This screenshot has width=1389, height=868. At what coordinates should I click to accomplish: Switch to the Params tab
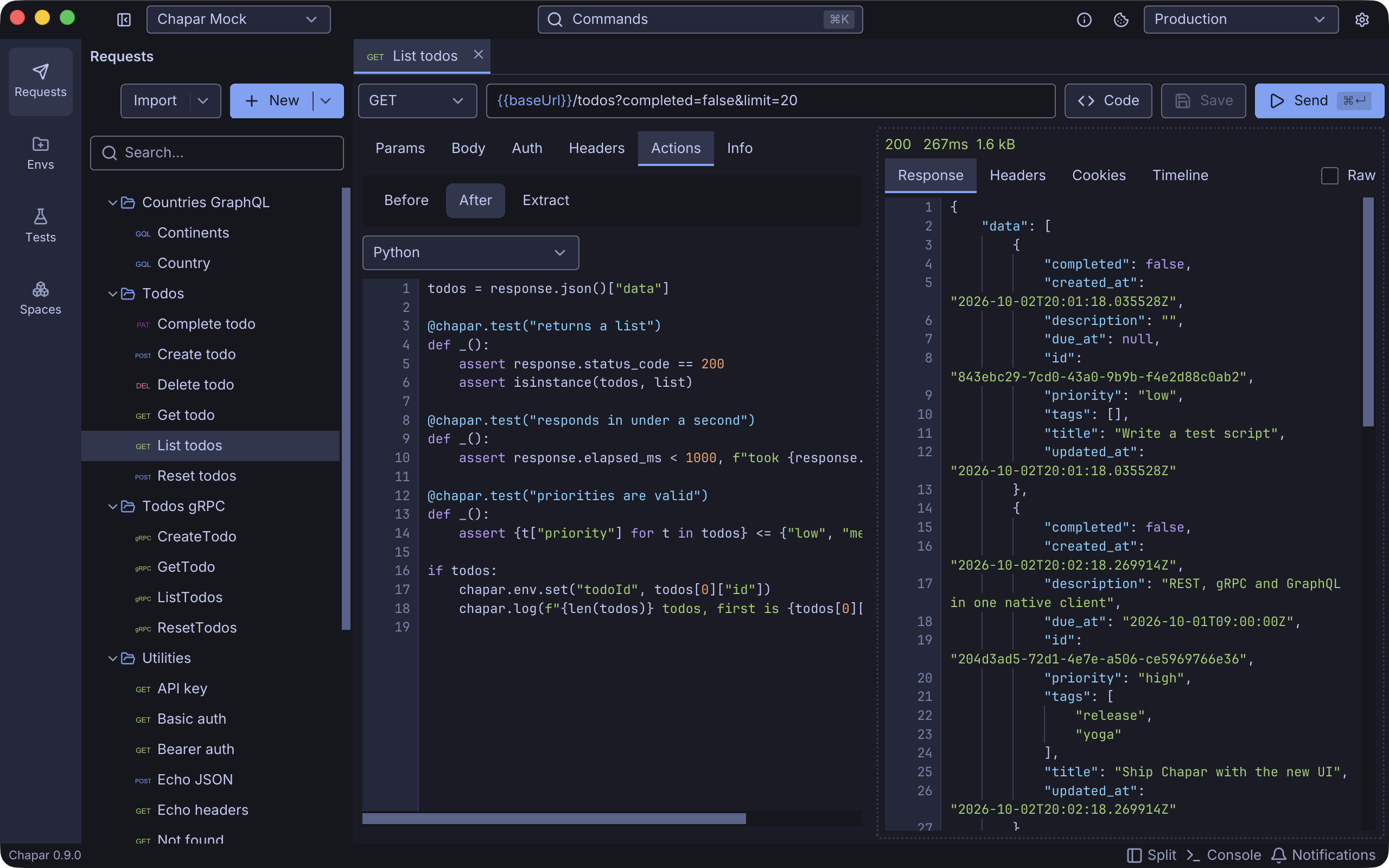[400, 148]
